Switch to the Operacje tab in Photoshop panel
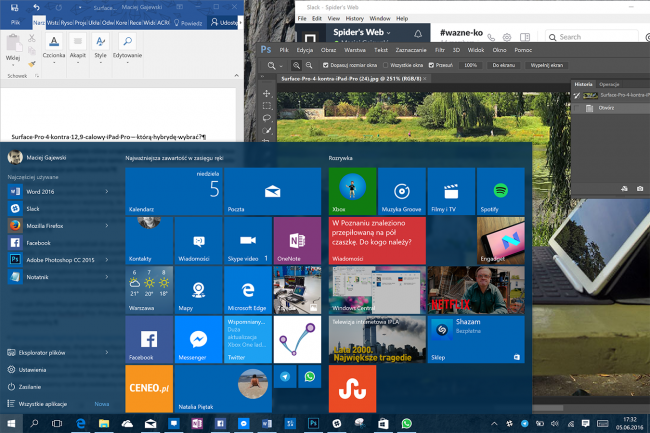This screenshot has height=433, width=650. (x=609, y=85)
